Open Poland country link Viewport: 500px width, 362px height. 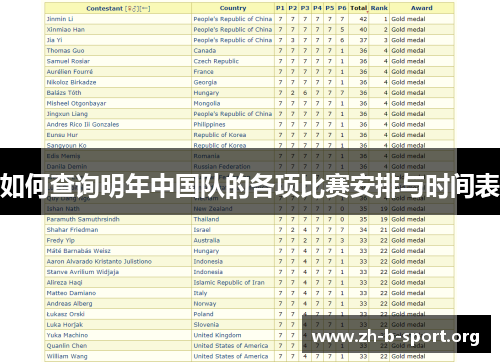(x=203, y=314)
